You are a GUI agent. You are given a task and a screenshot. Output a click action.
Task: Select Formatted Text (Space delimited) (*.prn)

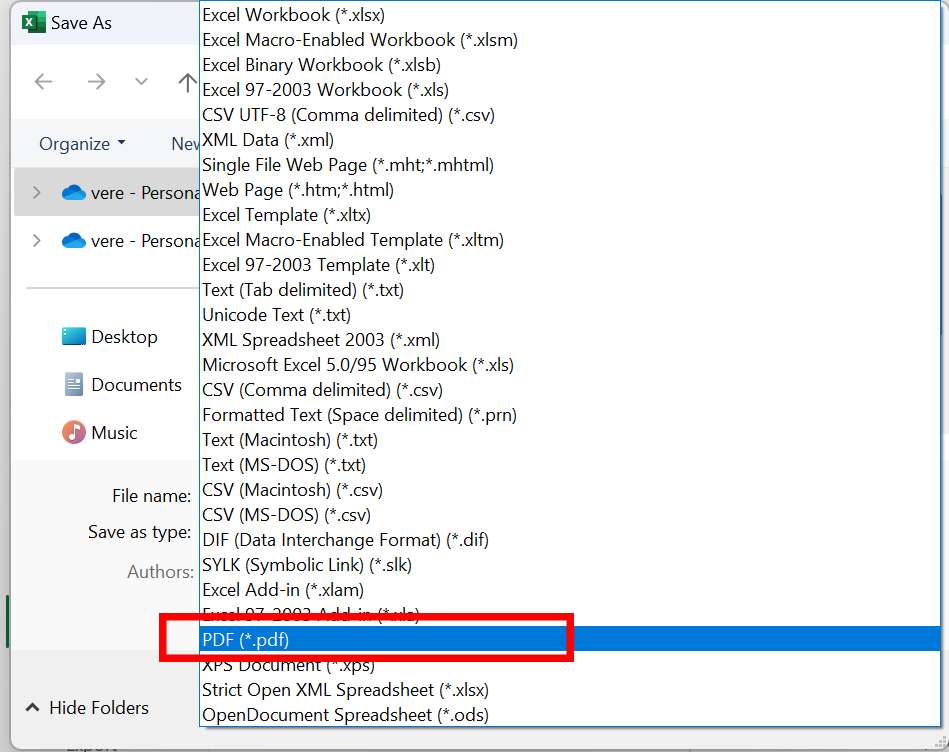[570, 415]
